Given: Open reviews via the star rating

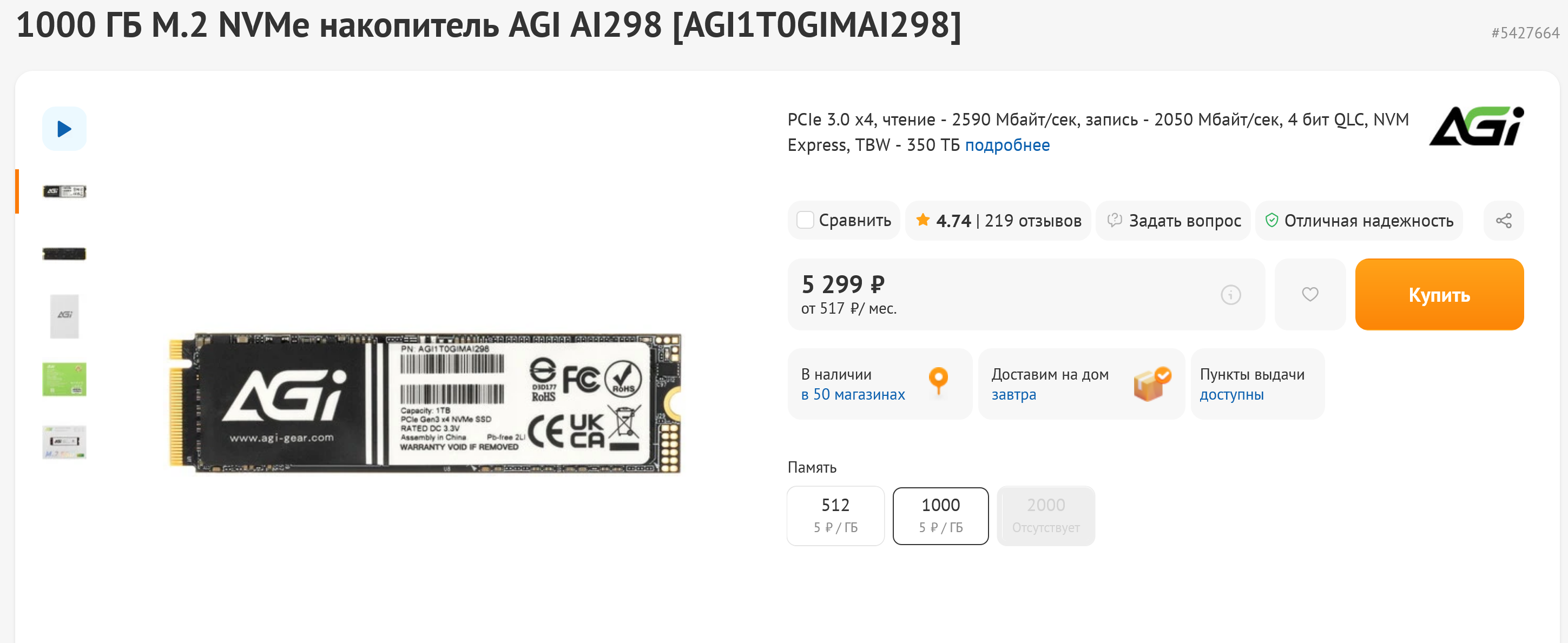Looking at the screenshot, I should click(x=923, y=220).
